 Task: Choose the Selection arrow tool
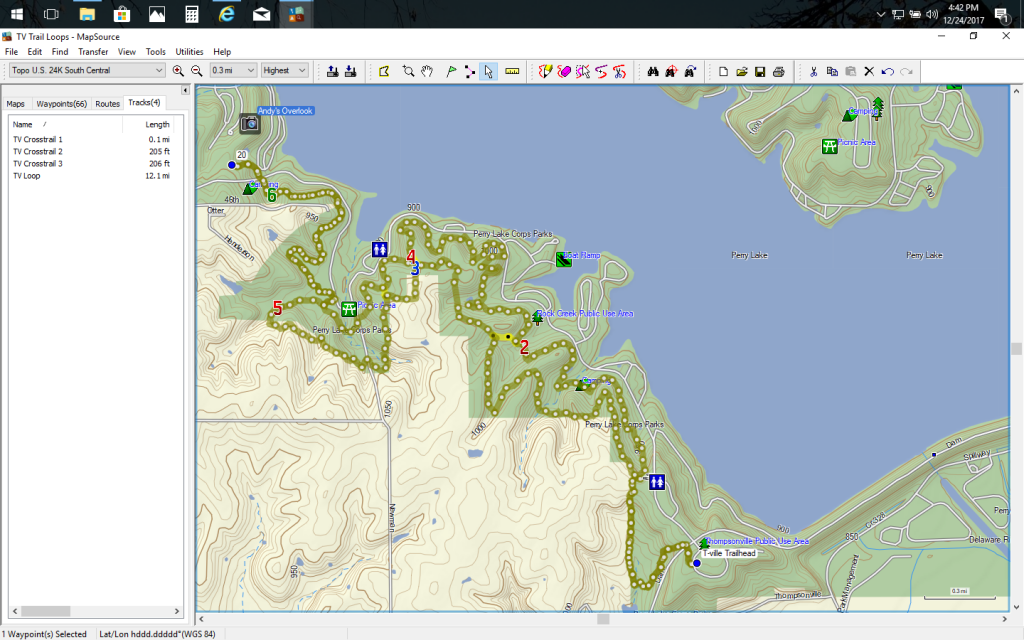click(x=488, y=71)
